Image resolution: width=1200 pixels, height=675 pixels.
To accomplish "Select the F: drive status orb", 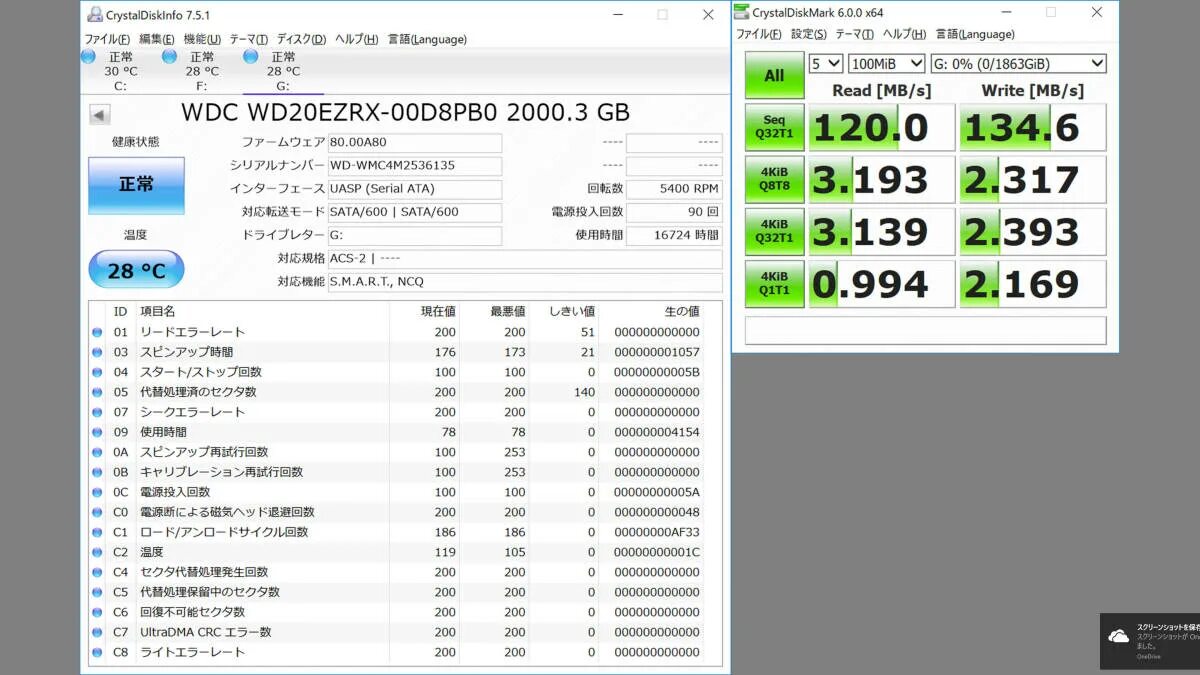I will coord(170,56).
